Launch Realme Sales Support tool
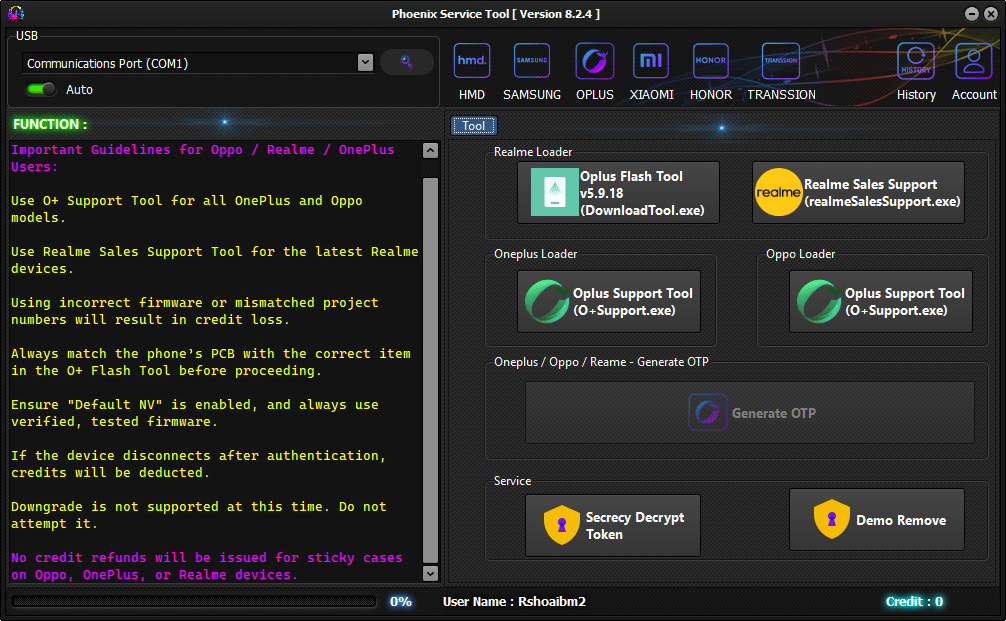Viewport: 1006px width, 621px height. tap(858, 192)
